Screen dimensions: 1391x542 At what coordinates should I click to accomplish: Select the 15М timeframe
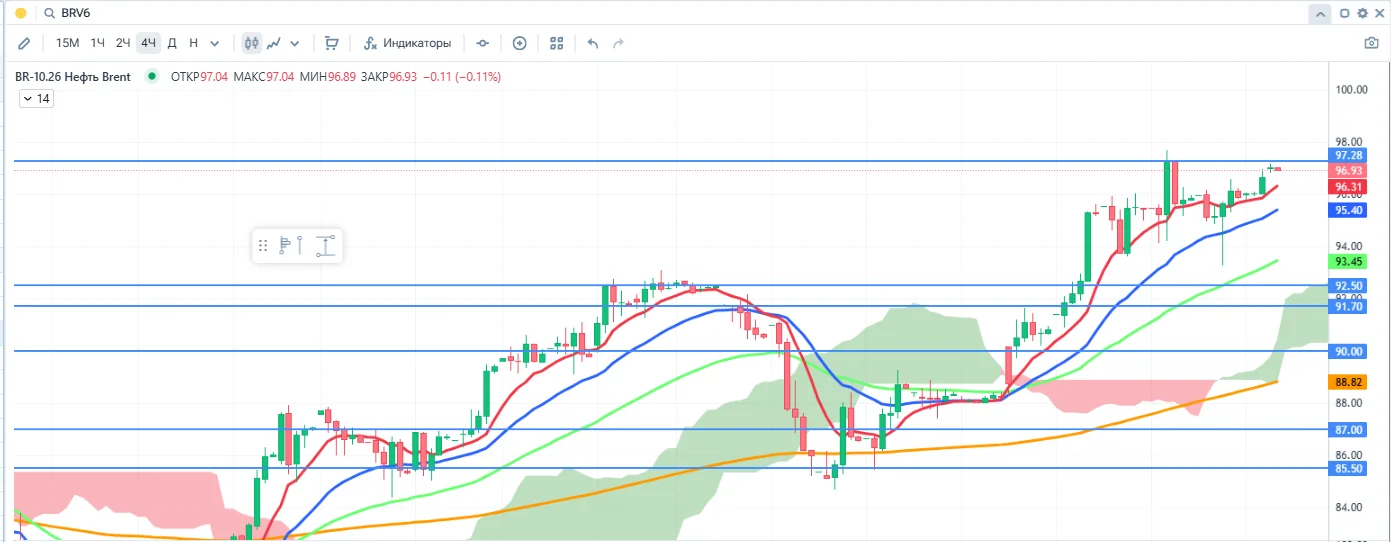pos(67,43)
